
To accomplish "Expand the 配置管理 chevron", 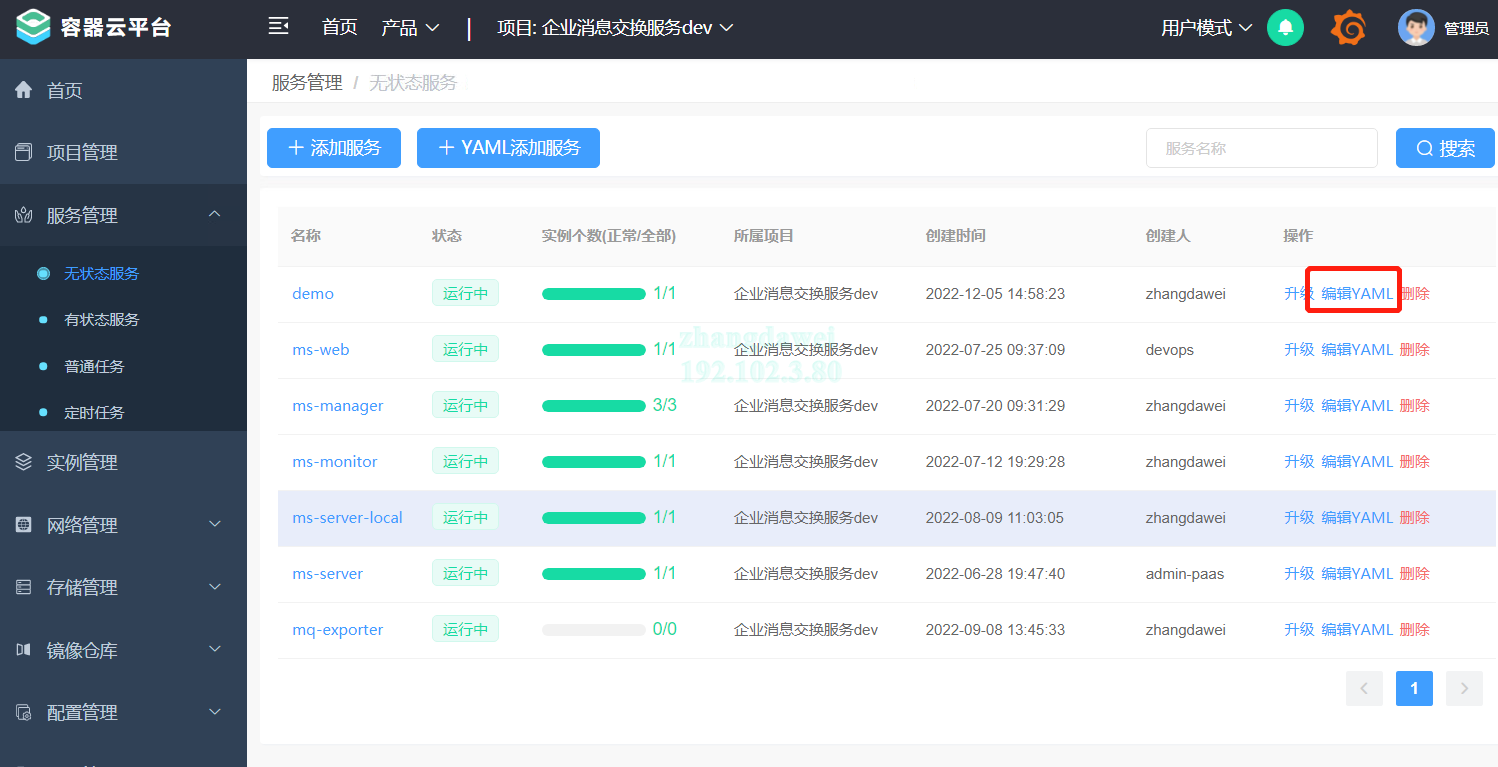I will [214, 712].
